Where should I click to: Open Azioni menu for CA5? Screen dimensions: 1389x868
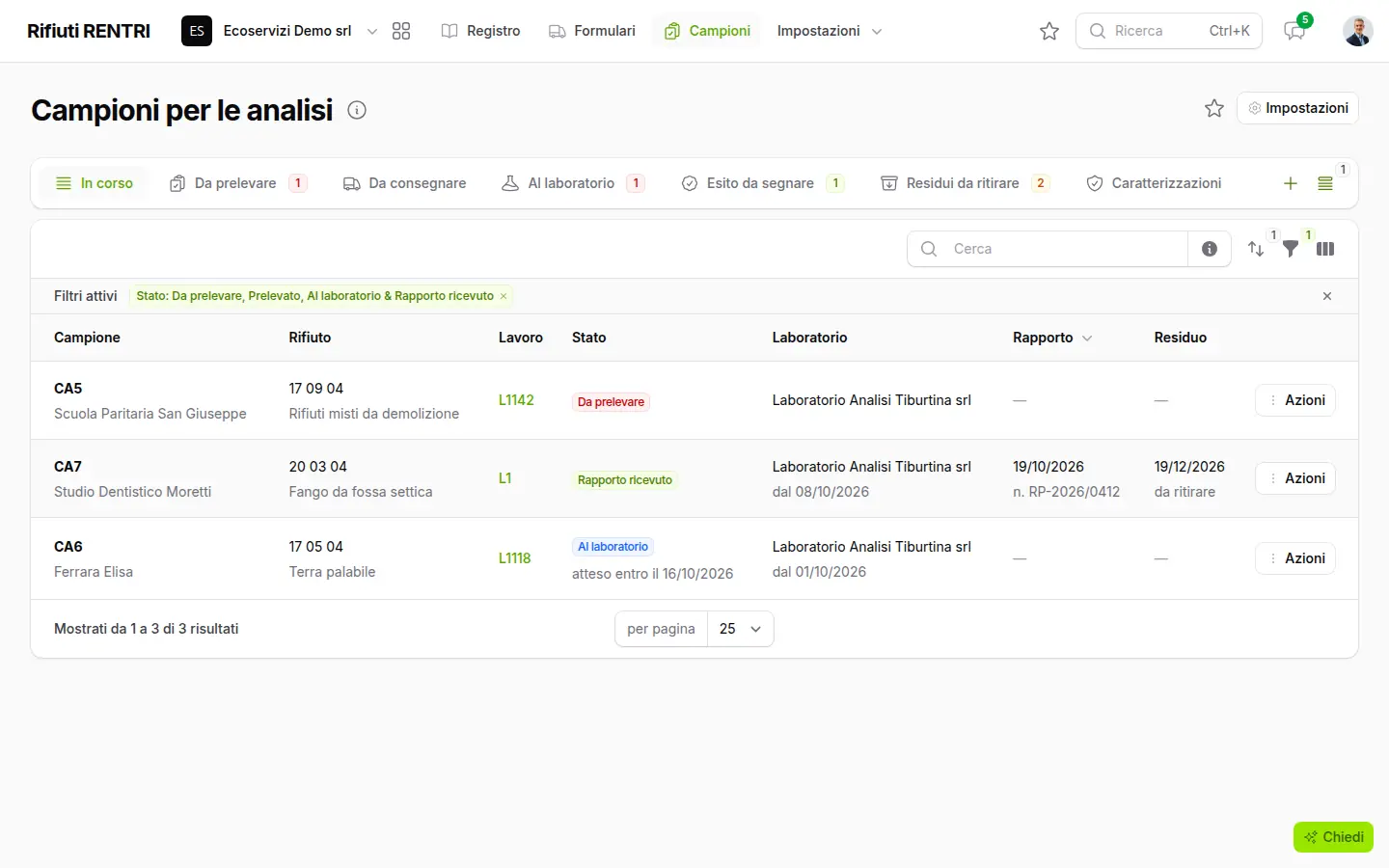pyautogui.click(x=1295, y=400)
